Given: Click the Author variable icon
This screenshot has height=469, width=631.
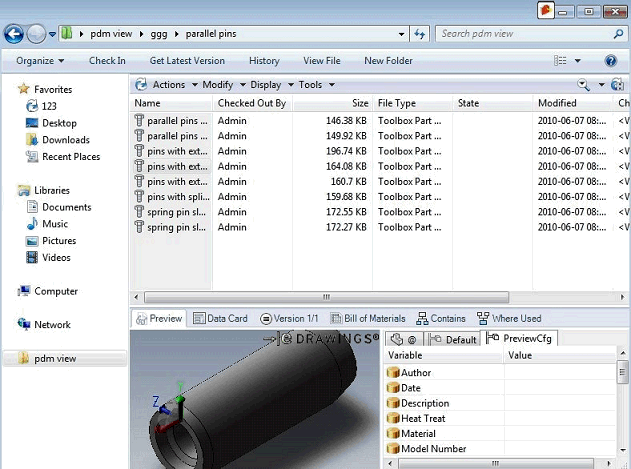Looking at the screenshot, I should click(x=393, y=373).
